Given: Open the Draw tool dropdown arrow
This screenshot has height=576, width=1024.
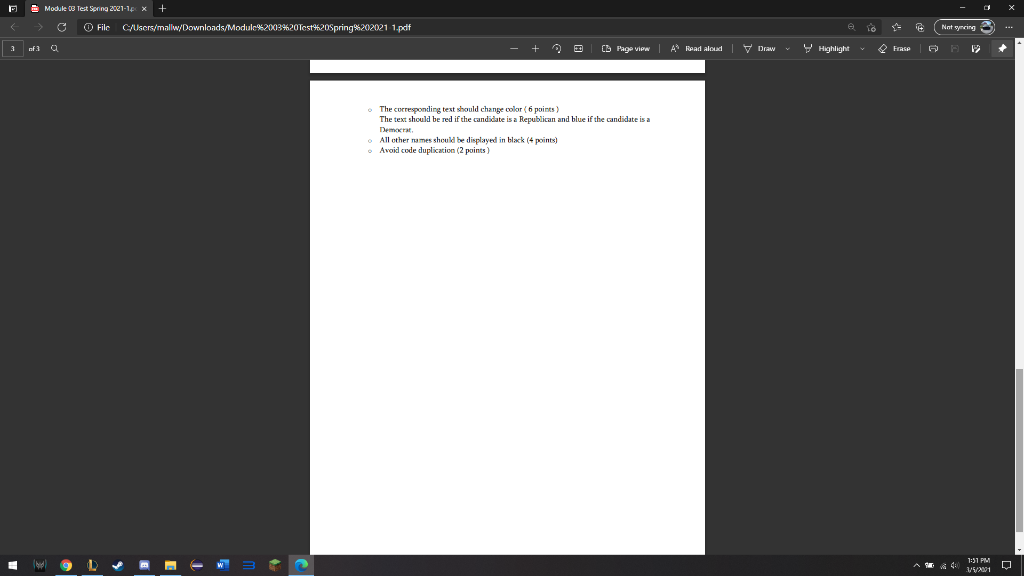Looking at the screenshot, I should tap(788, 48).
